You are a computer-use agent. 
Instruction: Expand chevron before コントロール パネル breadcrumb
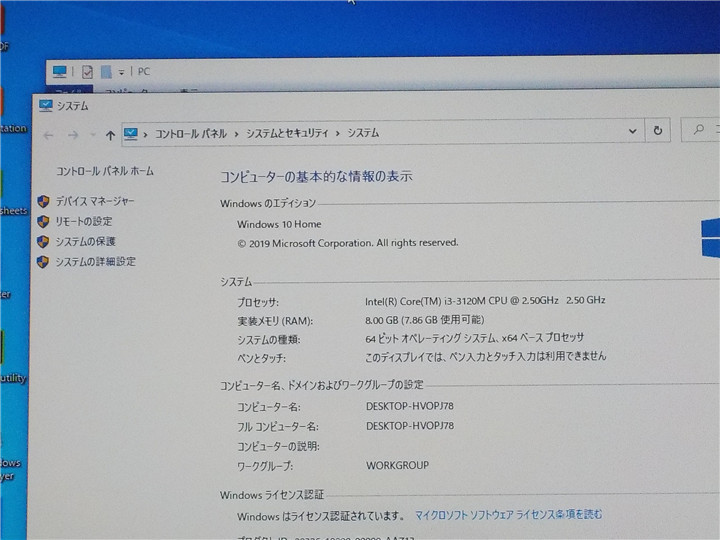pyautogui.click(x=145, y=135)
